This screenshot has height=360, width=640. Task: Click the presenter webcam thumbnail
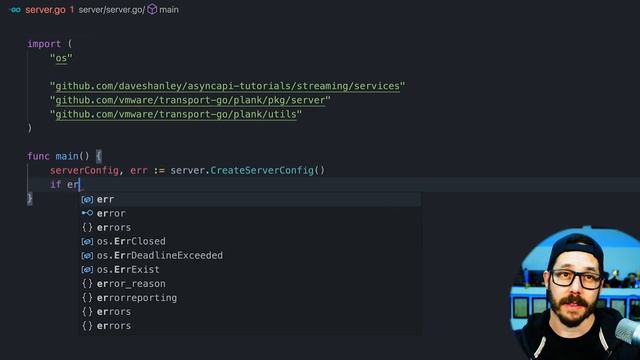click(x=576, y=293)
